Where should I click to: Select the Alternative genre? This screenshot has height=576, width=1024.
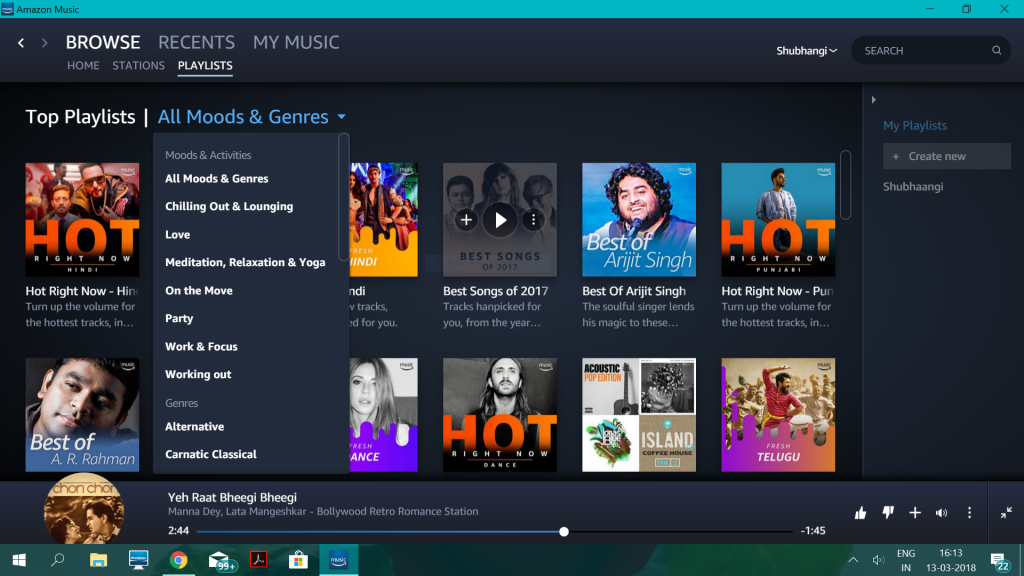[x=195, y=426]
